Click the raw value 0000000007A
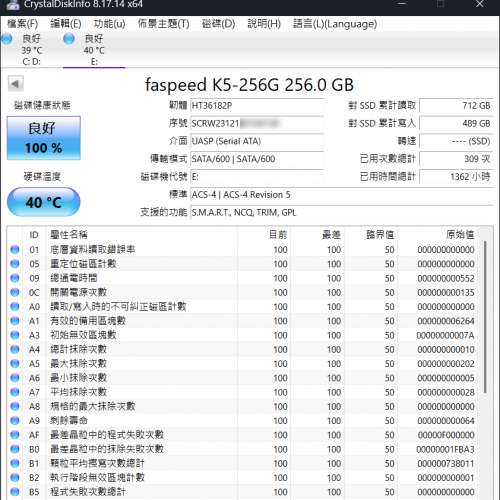This screenshot has height=500, width=500. coord(445,335)
